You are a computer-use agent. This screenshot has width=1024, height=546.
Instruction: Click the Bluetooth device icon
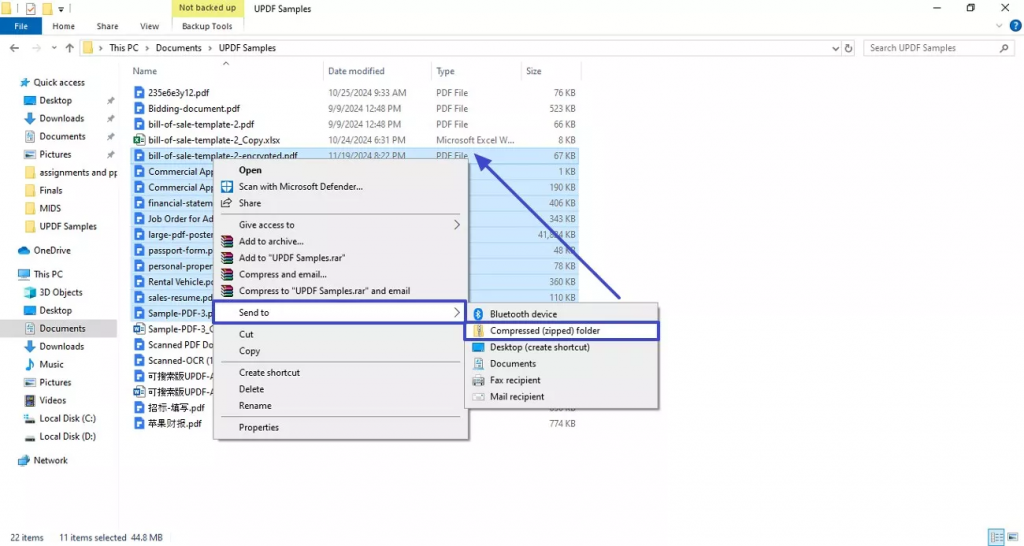coord(478,314)
